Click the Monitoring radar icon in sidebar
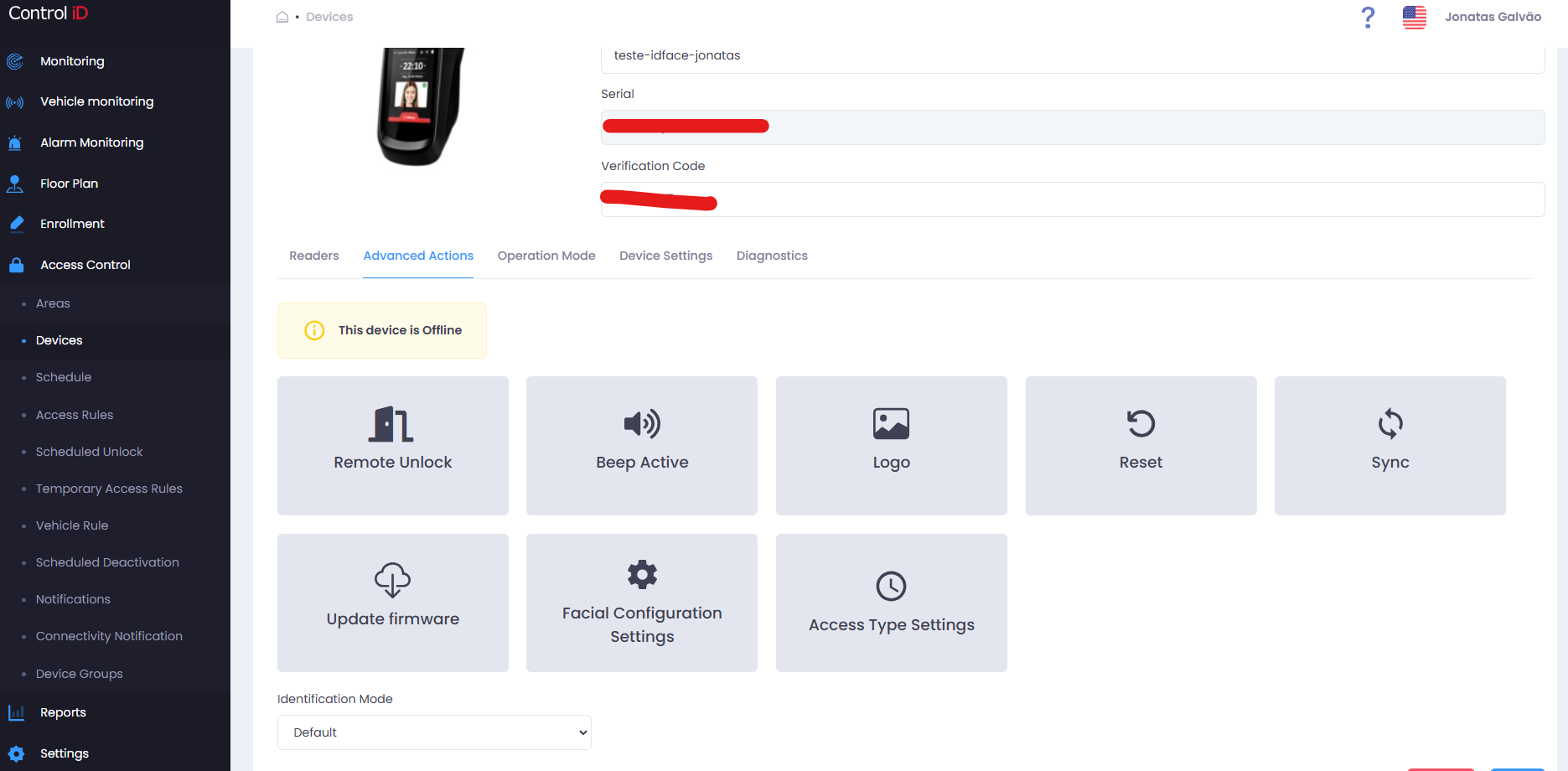 pyautogui.click(x=15, y=61)
